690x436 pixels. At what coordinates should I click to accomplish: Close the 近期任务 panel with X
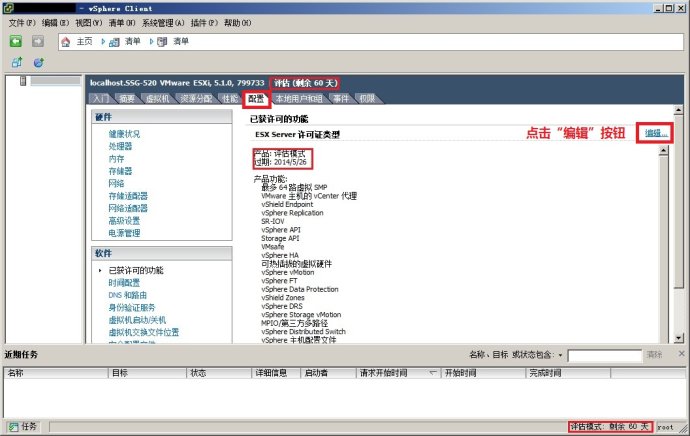click(x=681, y=354)
